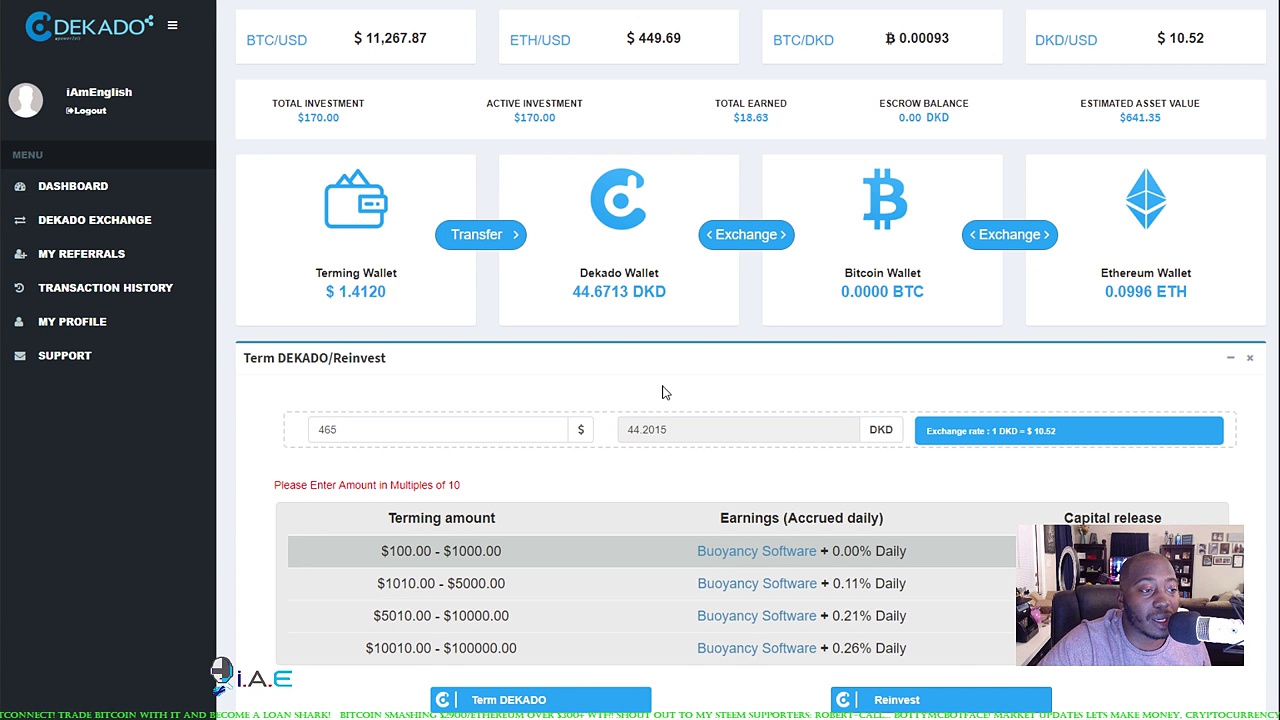Click the Dekado Wallet 44.6713 DKD balance
This screenshot has width=1280, height=720.
[619, 292]
